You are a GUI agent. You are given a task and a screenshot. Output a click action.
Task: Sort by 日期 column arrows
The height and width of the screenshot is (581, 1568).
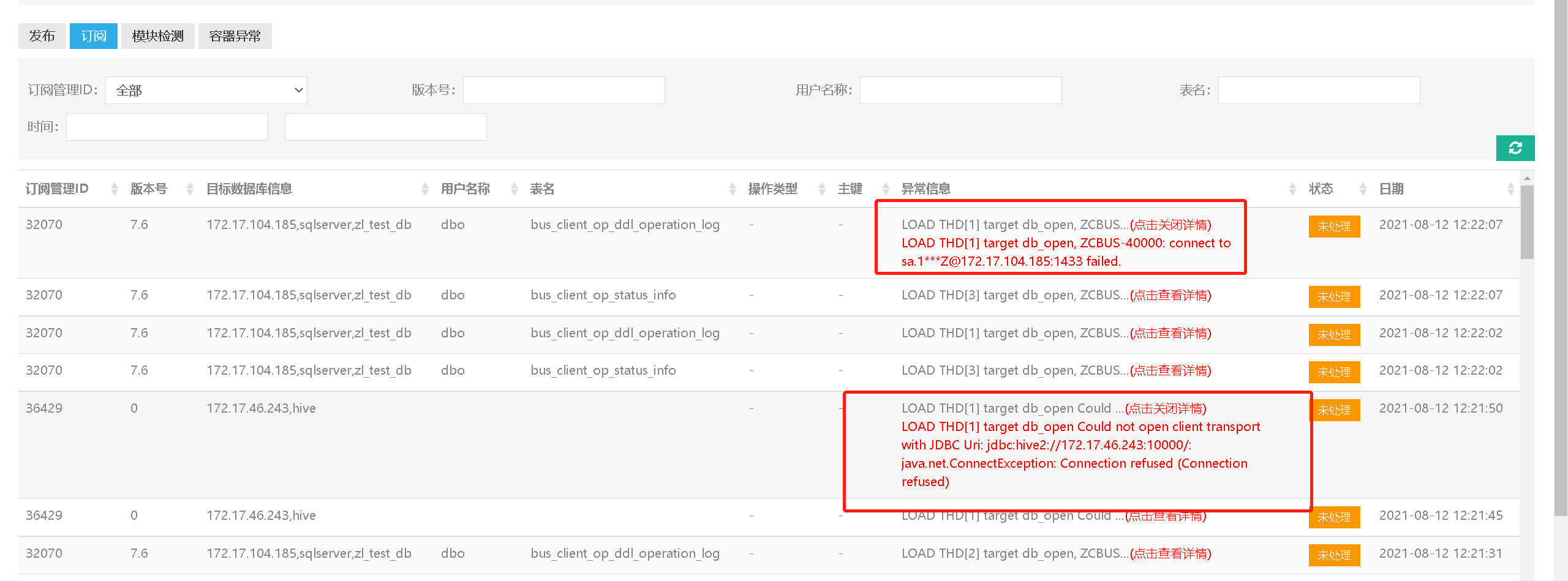pos(1510,189)
